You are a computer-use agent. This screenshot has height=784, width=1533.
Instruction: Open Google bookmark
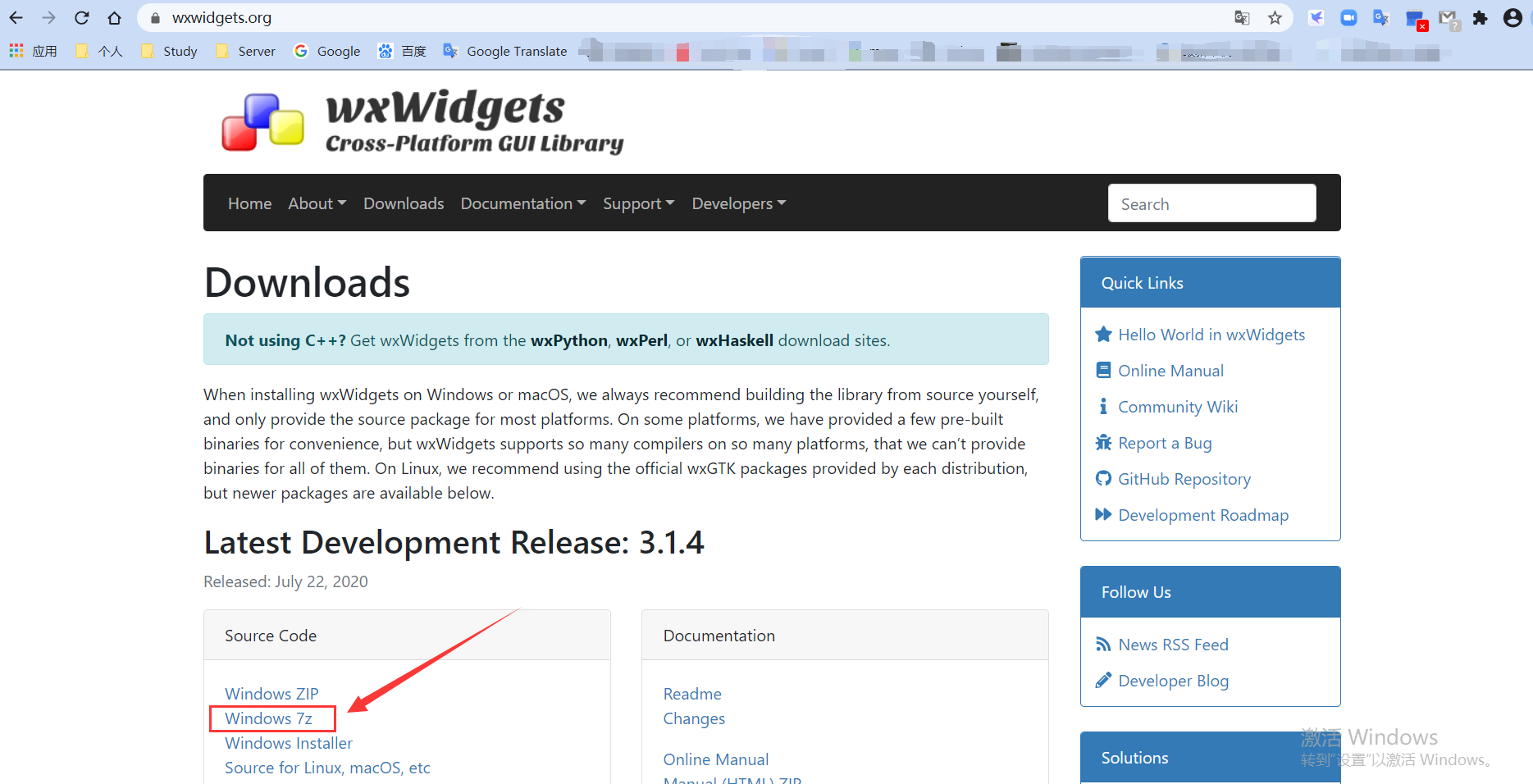click(x=327, y=51)
